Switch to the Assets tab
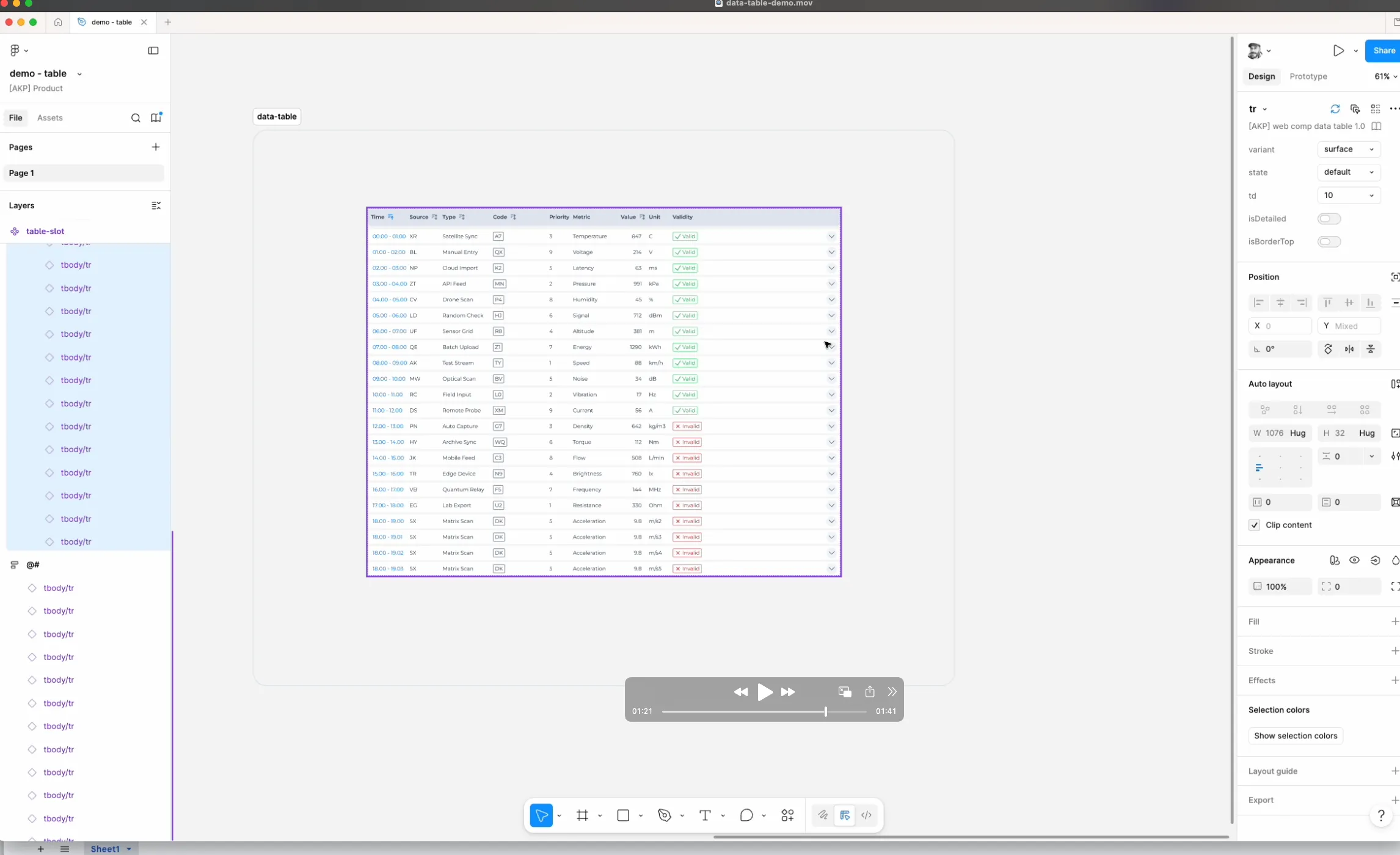Image resolution: width=1400 pixels, height=855 pixels. pos(50,118)
